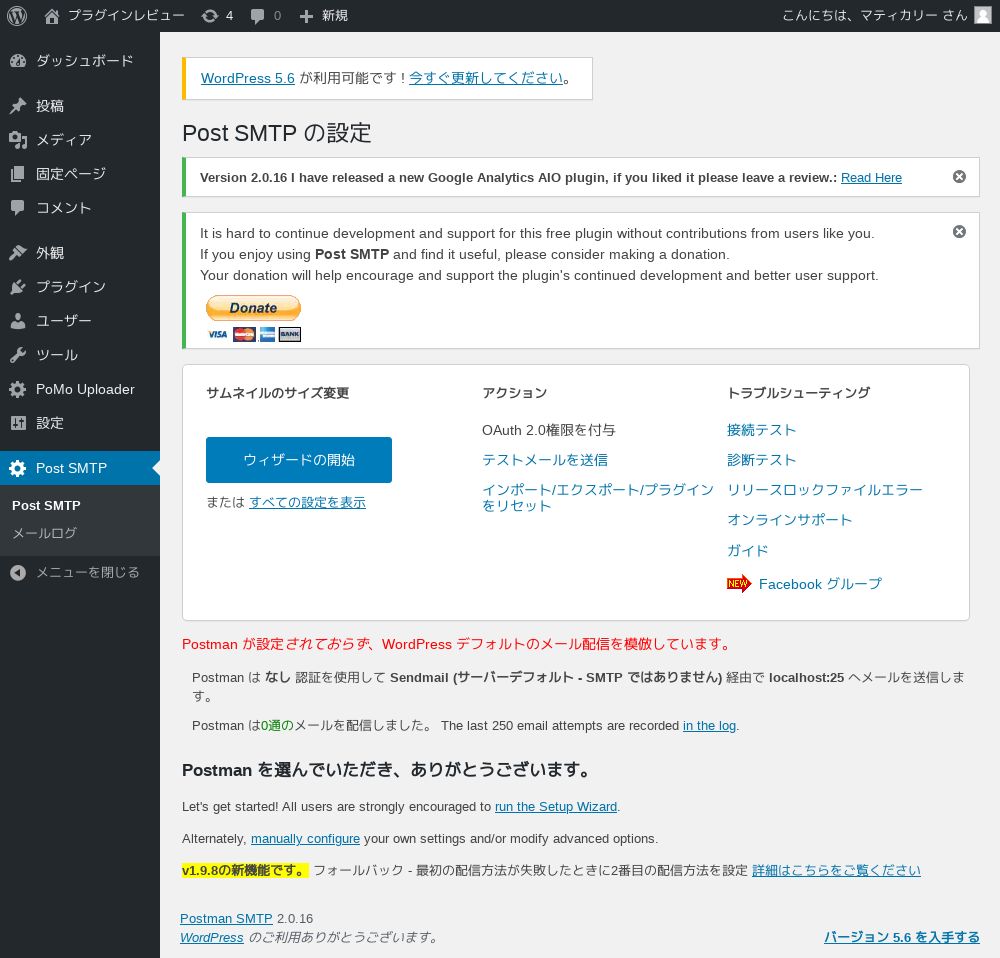Select the Post SMTP submenu entry
The height and width of the screenshot is (958, 1000).
coord(47,505)
